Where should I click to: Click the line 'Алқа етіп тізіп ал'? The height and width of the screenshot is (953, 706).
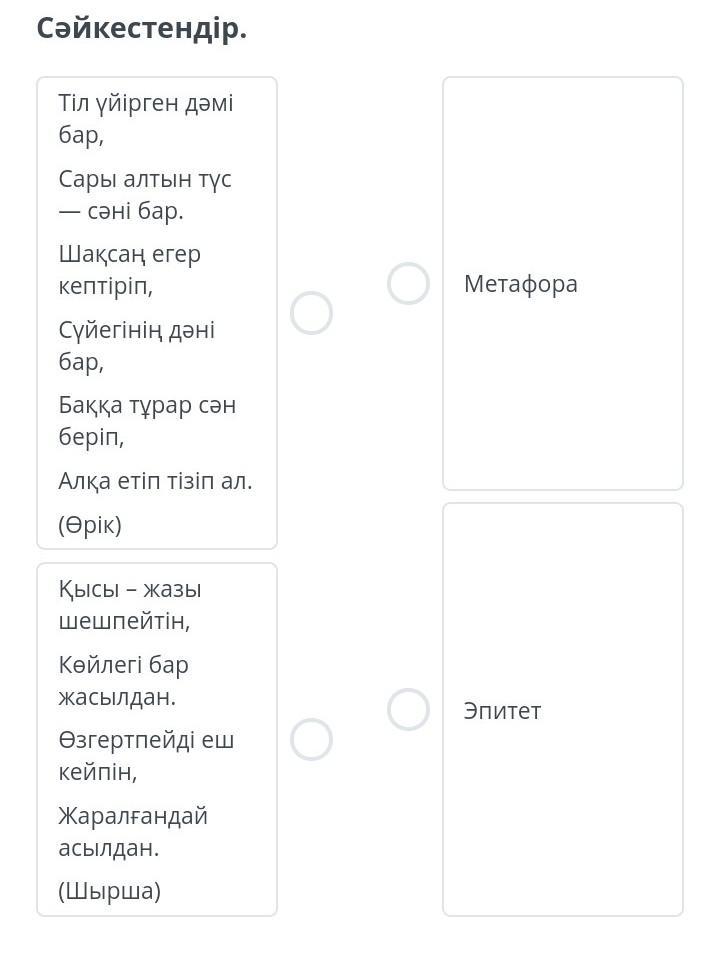(155, 481)
